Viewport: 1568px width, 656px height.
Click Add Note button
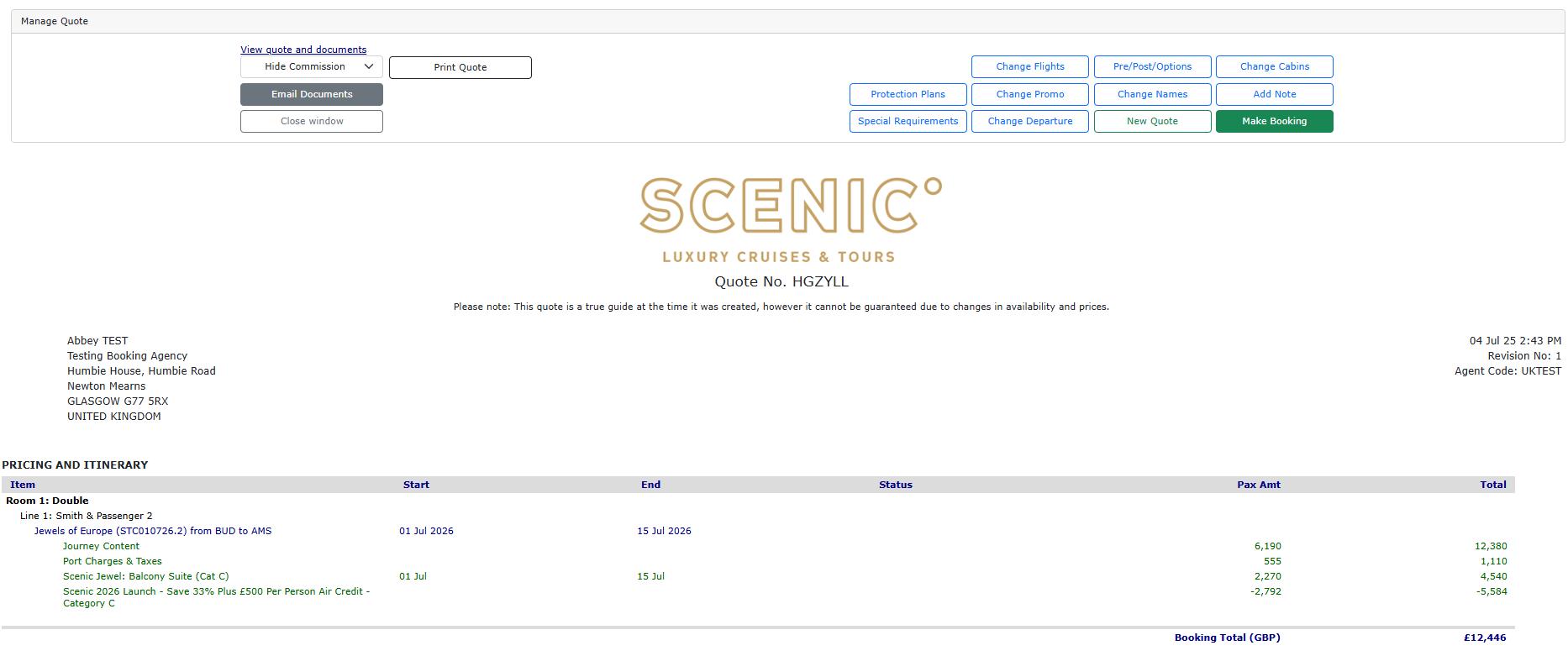(x=1275, y=94)
